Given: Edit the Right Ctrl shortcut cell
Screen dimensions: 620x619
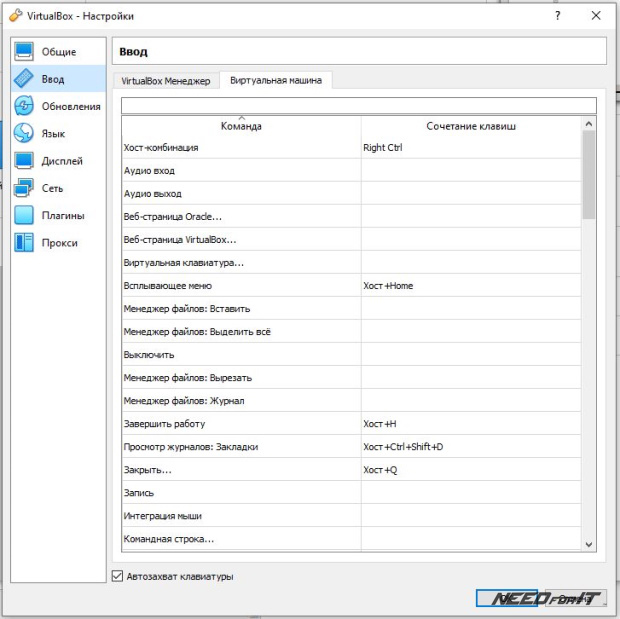Looking at the screenshot, I should point(471,148).
